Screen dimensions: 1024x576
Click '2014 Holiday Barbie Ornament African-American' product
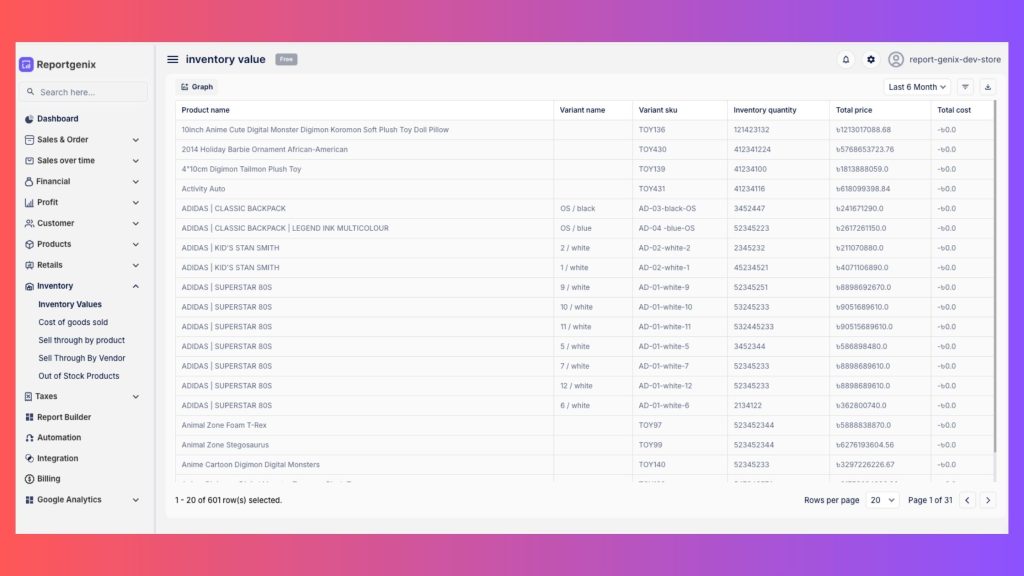click(264, 150)
